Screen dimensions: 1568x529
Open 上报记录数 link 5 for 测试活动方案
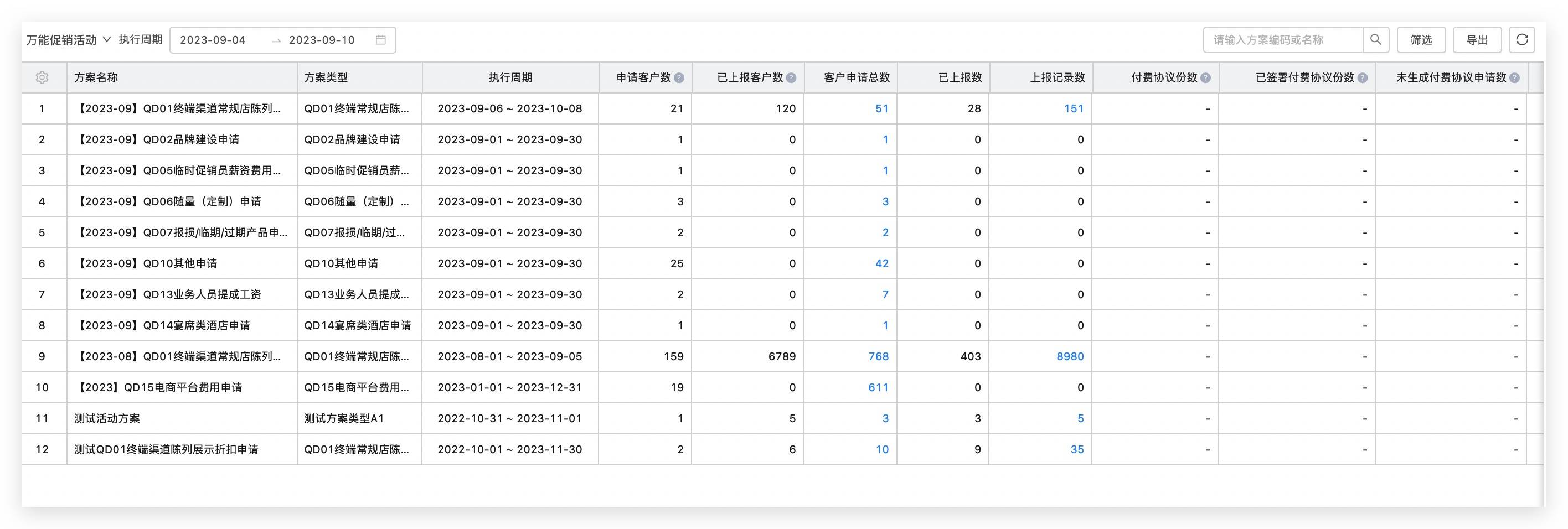[x=1081, y=418]
